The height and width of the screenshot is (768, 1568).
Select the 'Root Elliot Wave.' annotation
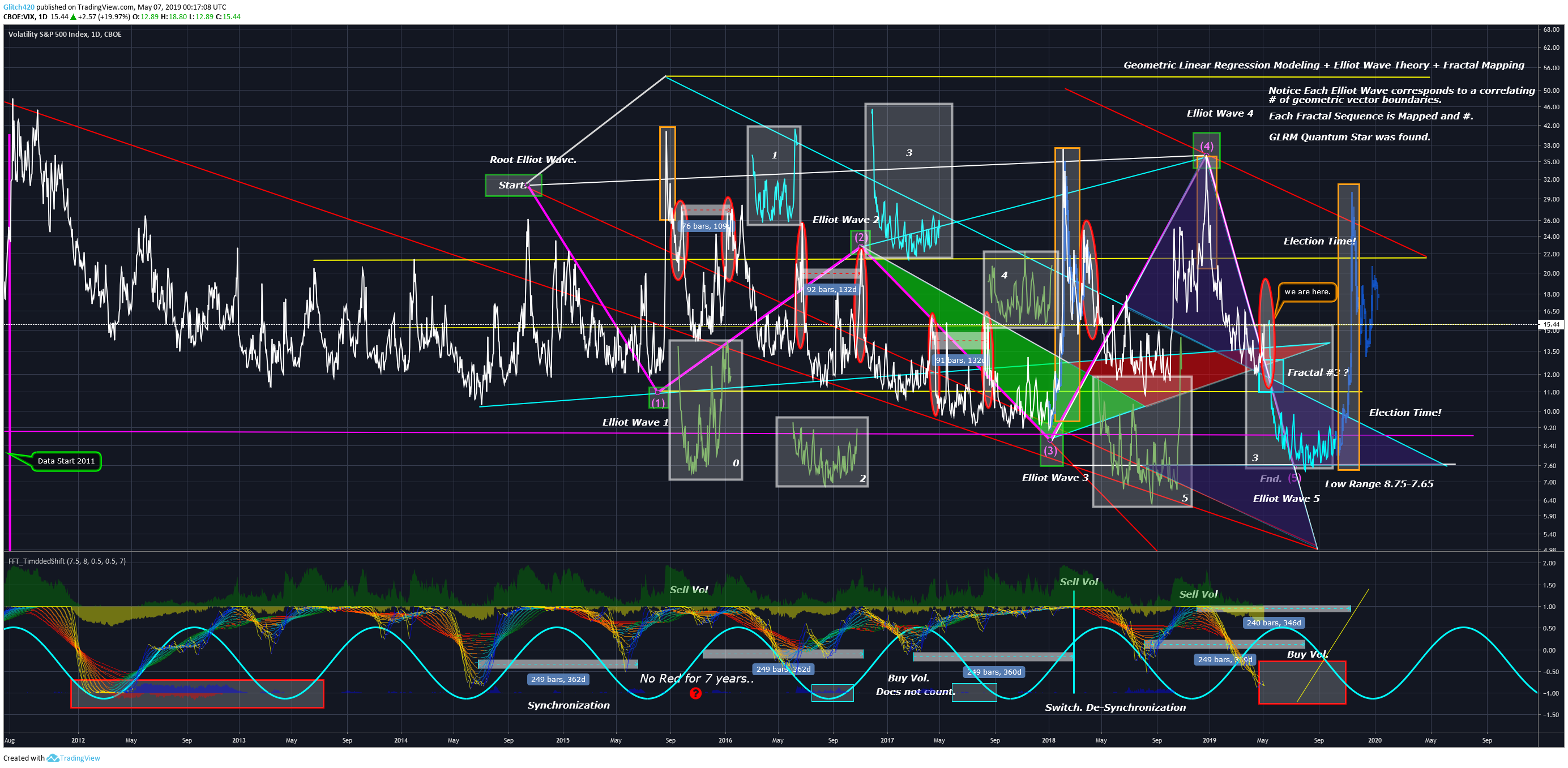pos(533,160)
